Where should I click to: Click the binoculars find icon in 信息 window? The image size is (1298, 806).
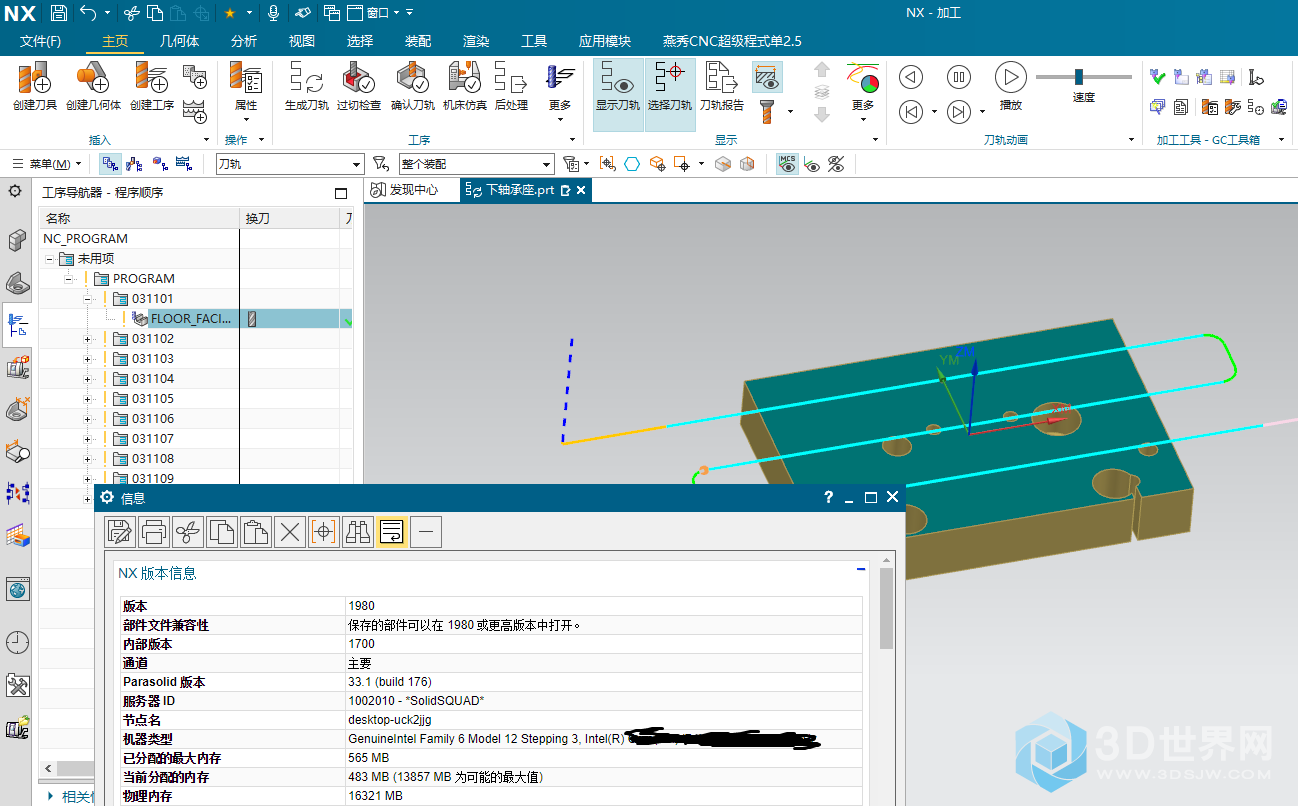point(358,532)
